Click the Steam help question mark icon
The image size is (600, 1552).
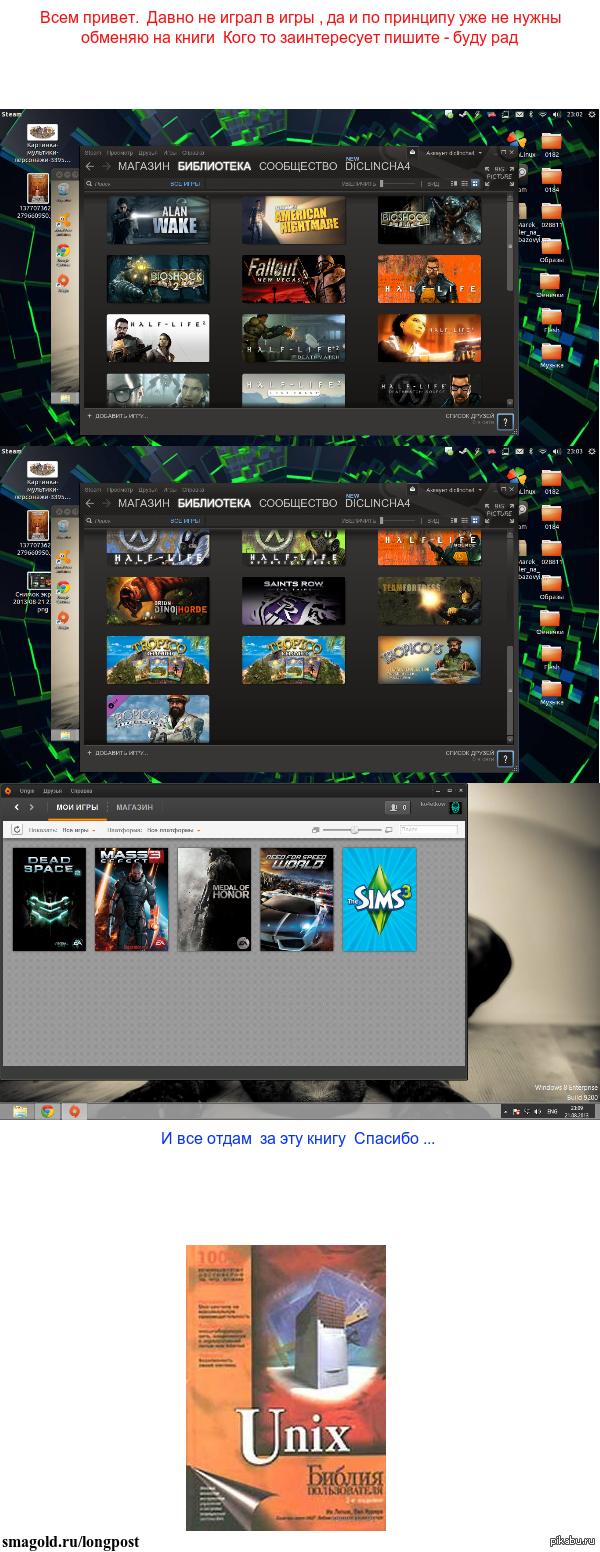(506, 422)
